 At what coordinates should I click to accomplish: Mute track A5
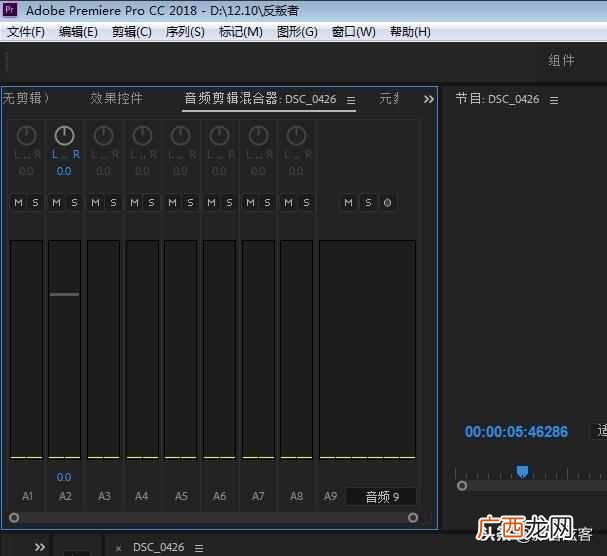tap(173, 202)
